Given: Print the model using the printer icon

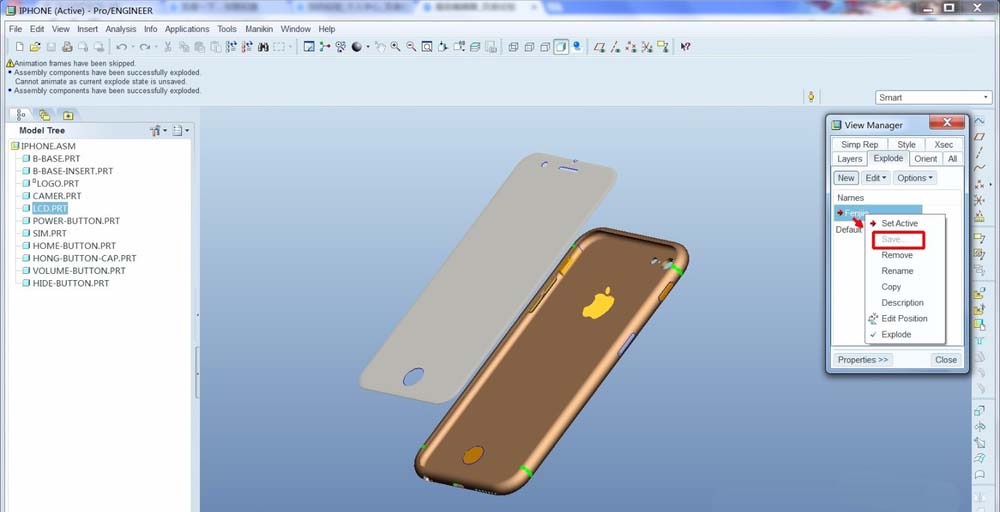Looking at the screenshot, I should [67, 47].
